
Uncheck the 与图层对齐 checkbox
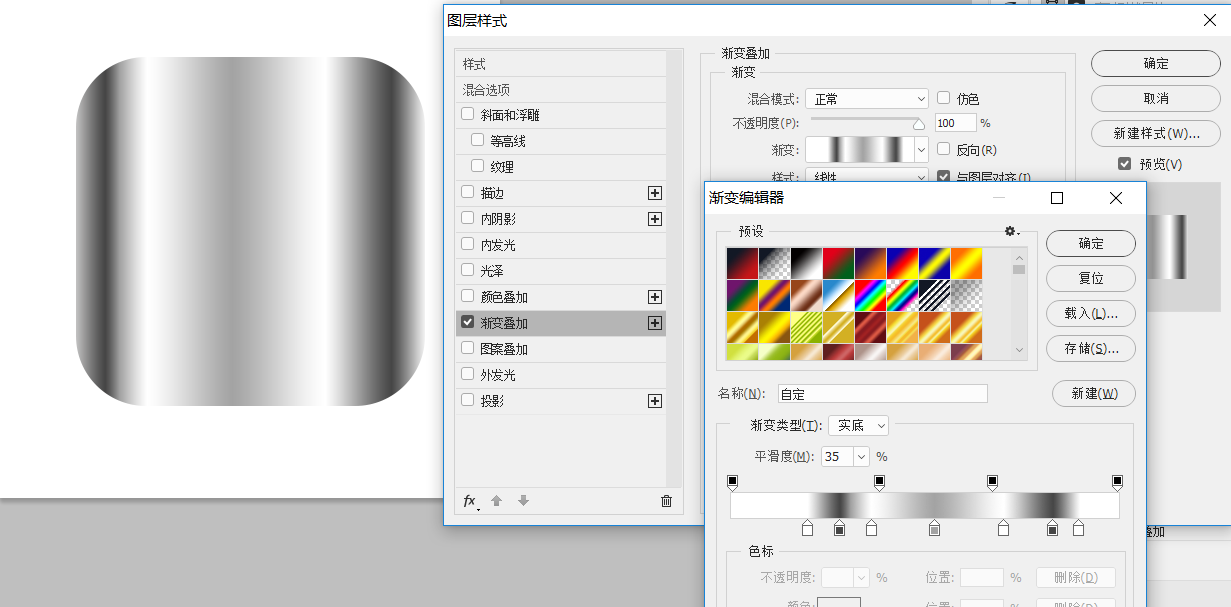[943, 176]
